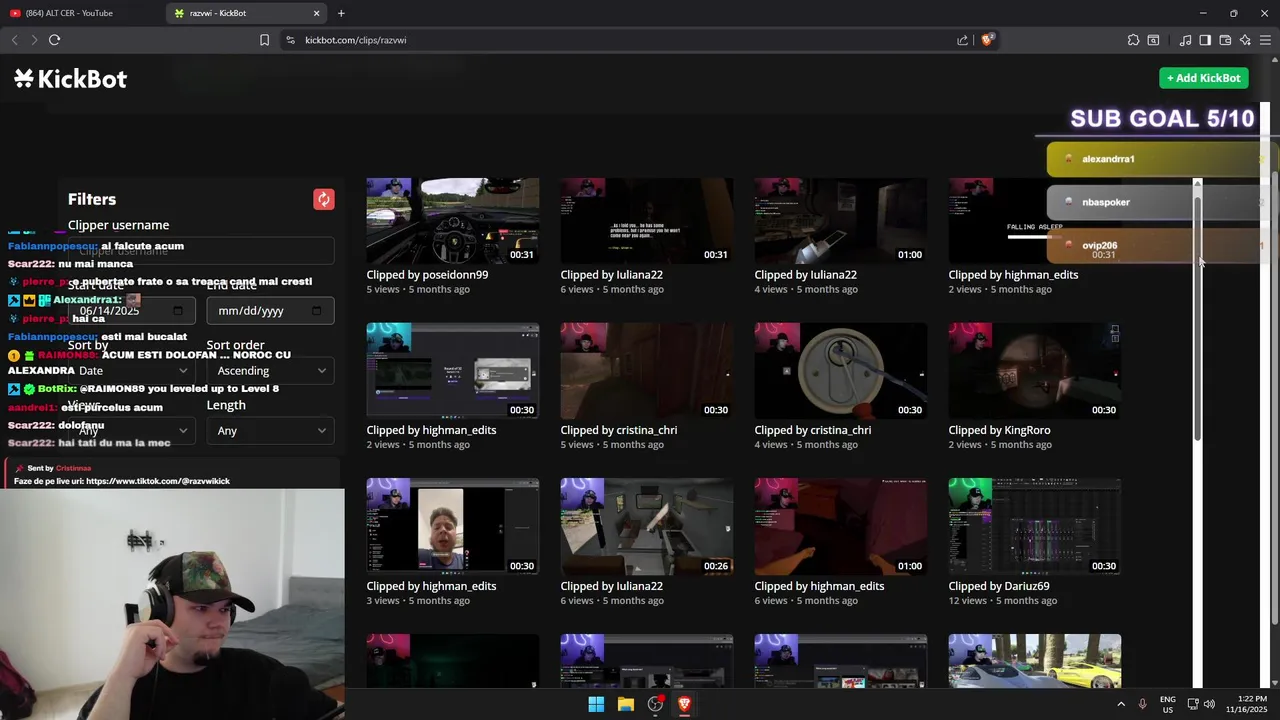This screenshot has width=1280, height=720.
Task: Open the circular app icon beside File Explorer
Action: (655, 704)
